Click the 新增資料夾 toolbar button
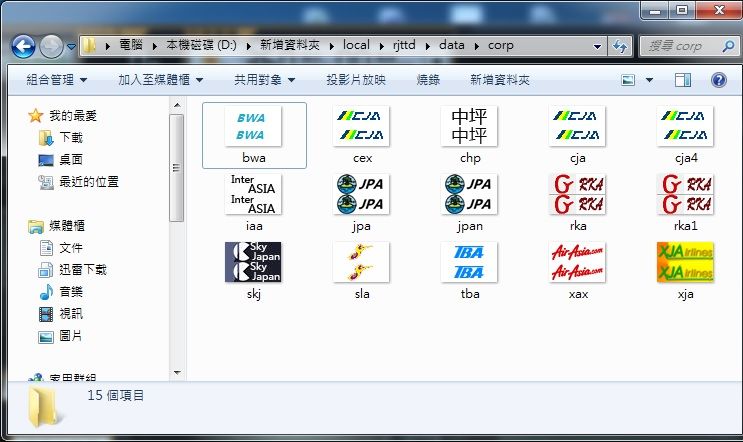Viewport: 743px width, 442px height. [x=499, y=80]
